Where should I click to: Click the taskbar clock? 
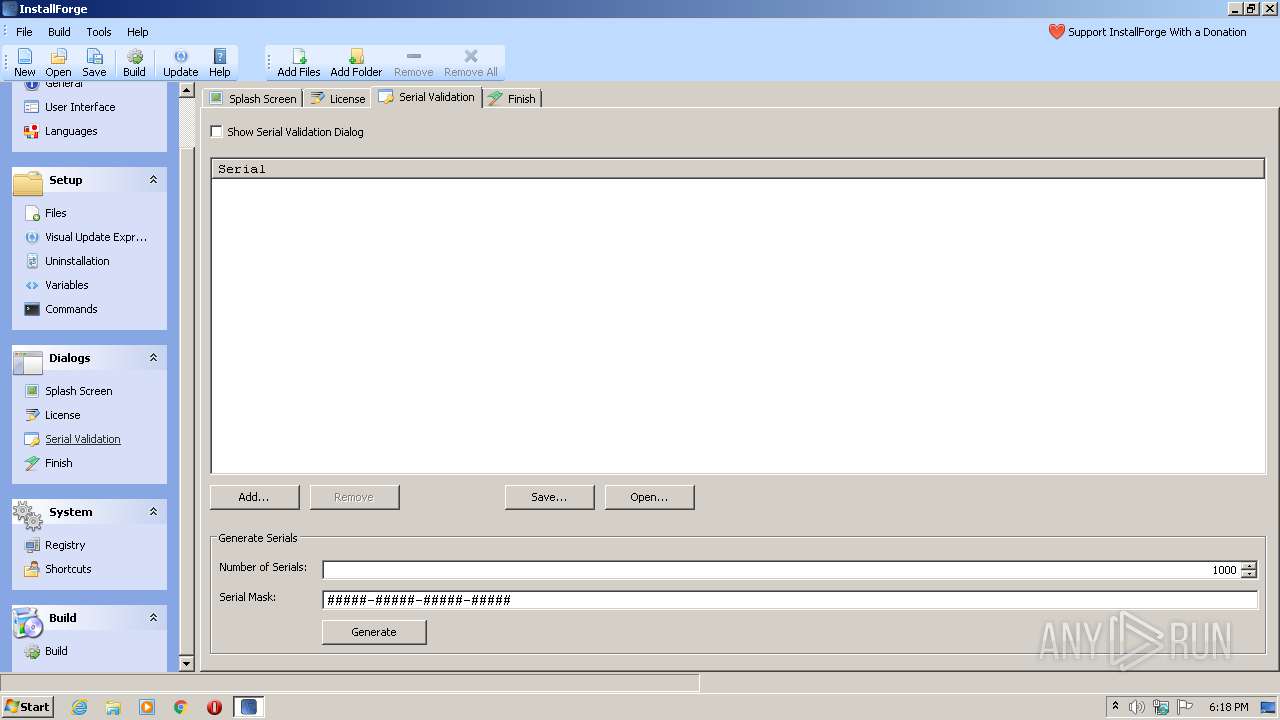1228,707
